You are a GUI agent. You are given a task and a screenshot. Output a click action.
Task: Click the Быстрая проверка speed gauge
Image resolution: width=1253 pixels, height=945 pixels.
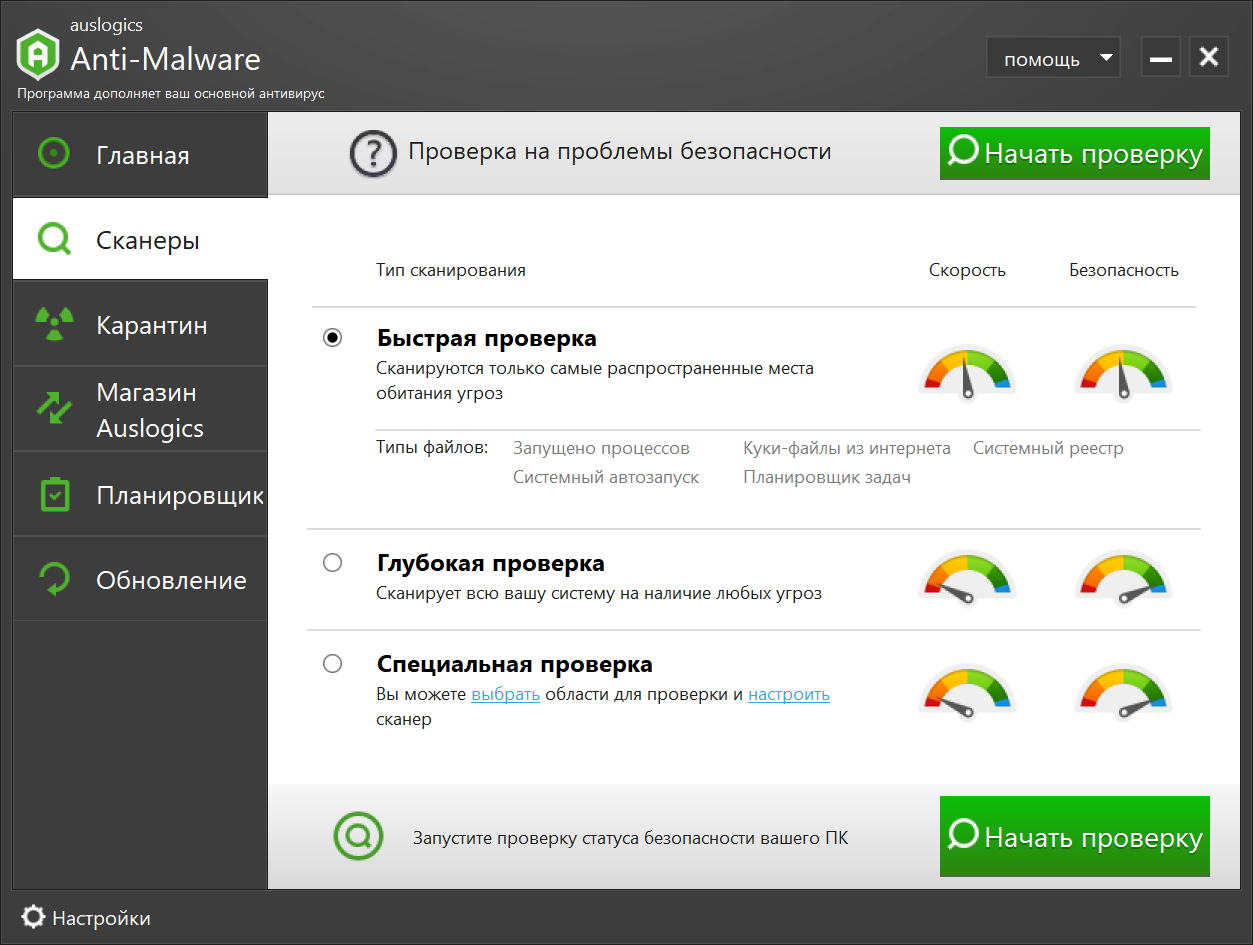pos(967,373)
